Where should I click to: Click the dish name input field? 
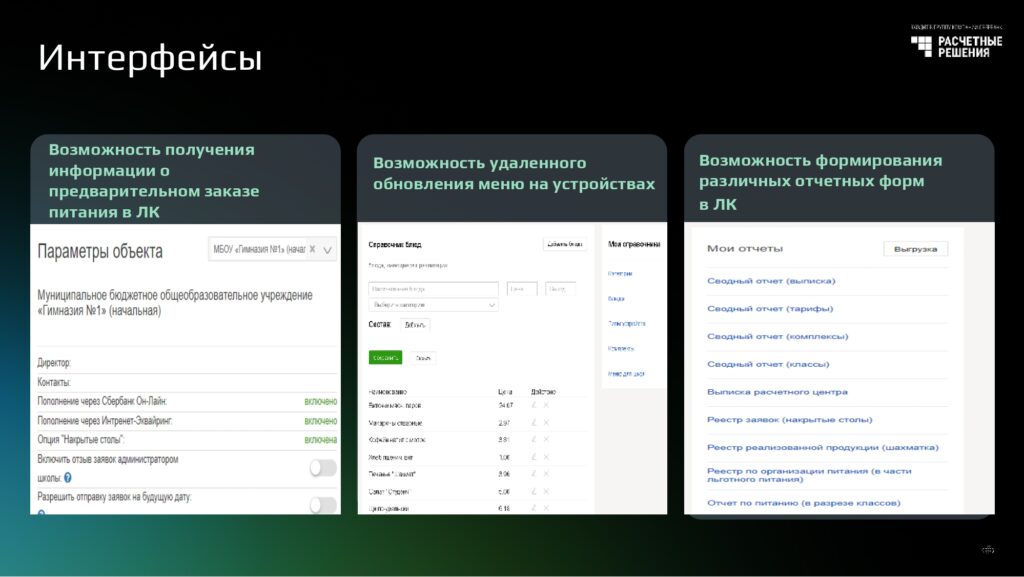(x=433, y=288)
